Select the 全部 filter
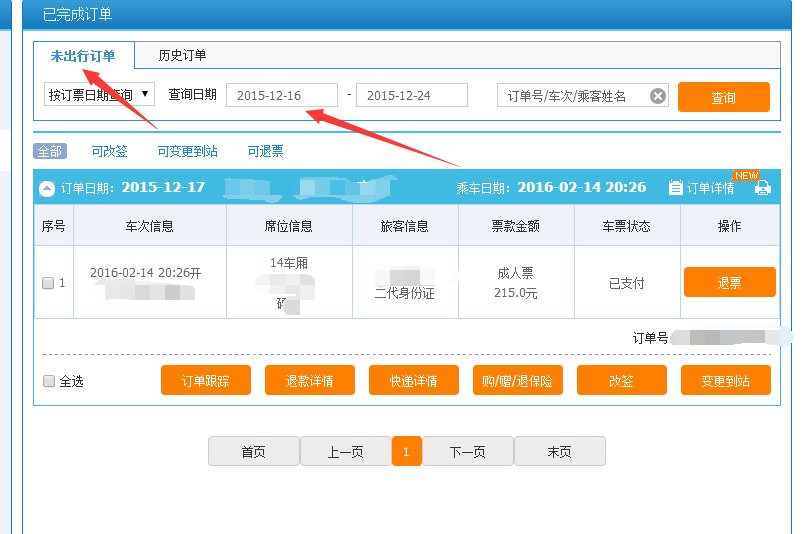808x534 pixels. coord(50,151)
